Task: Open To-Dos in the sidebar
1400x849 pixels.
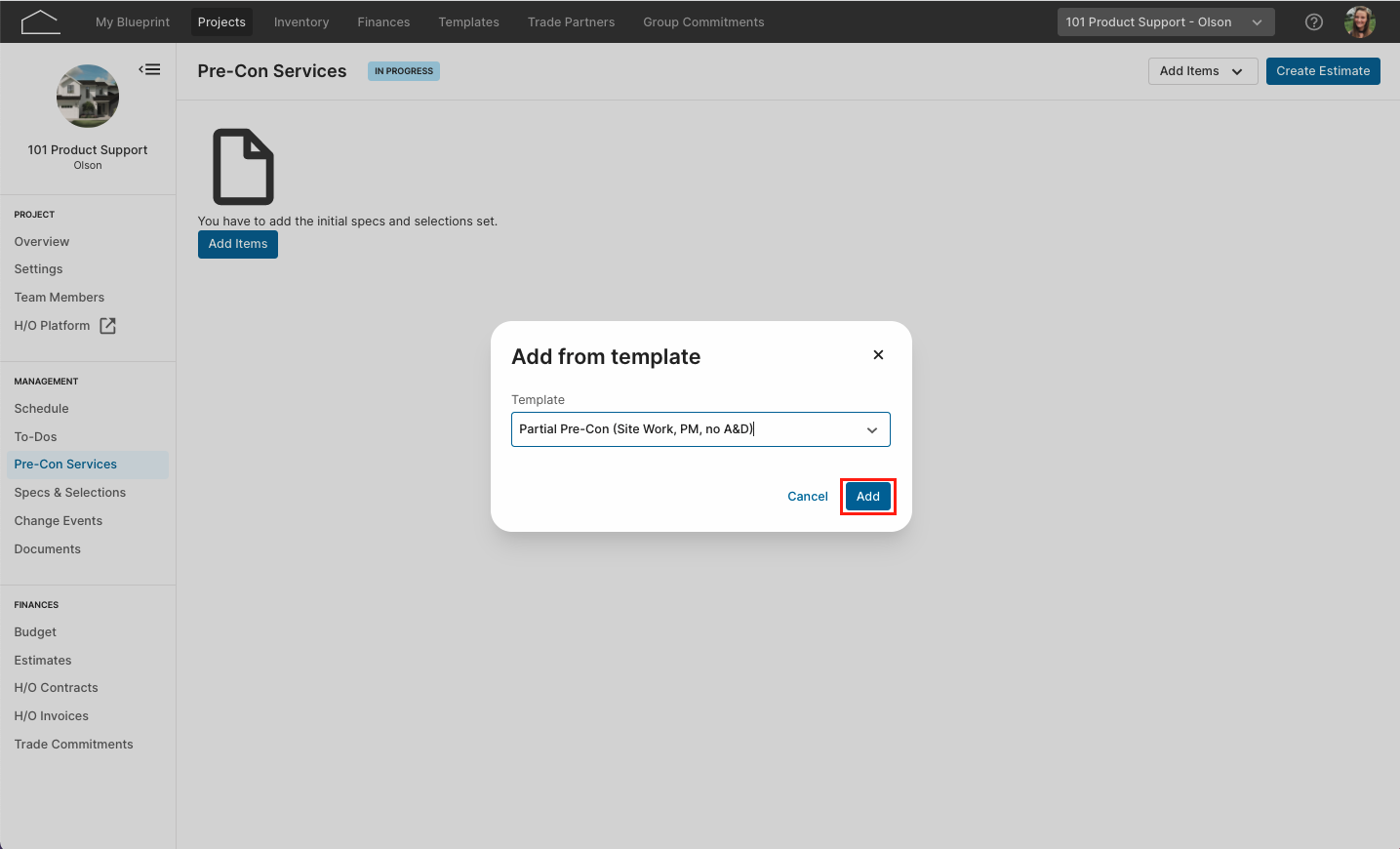Action: [x=35, y=437]
